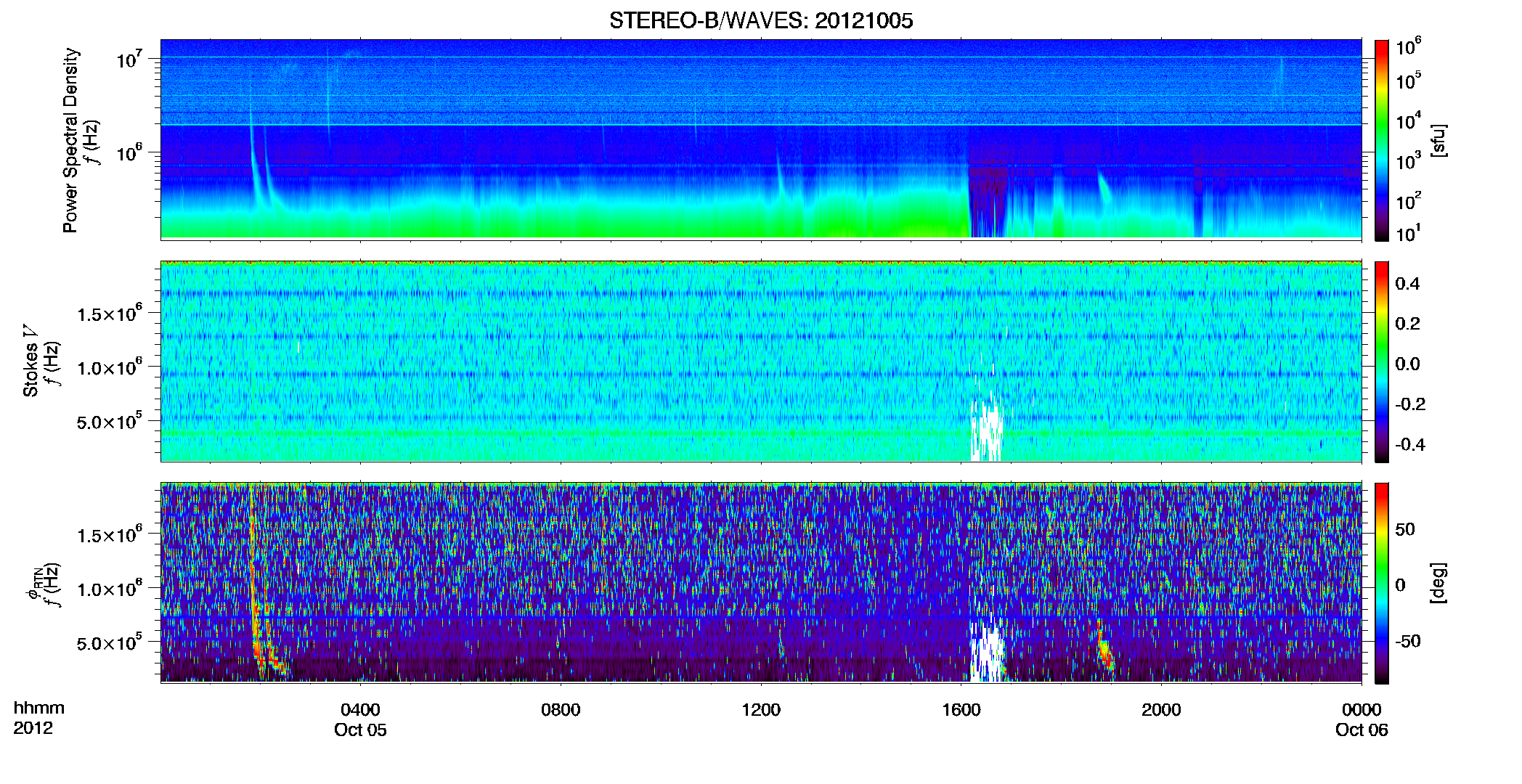
Task: Click the Power Spectral Density axis label
Action: tap(70, 140)
